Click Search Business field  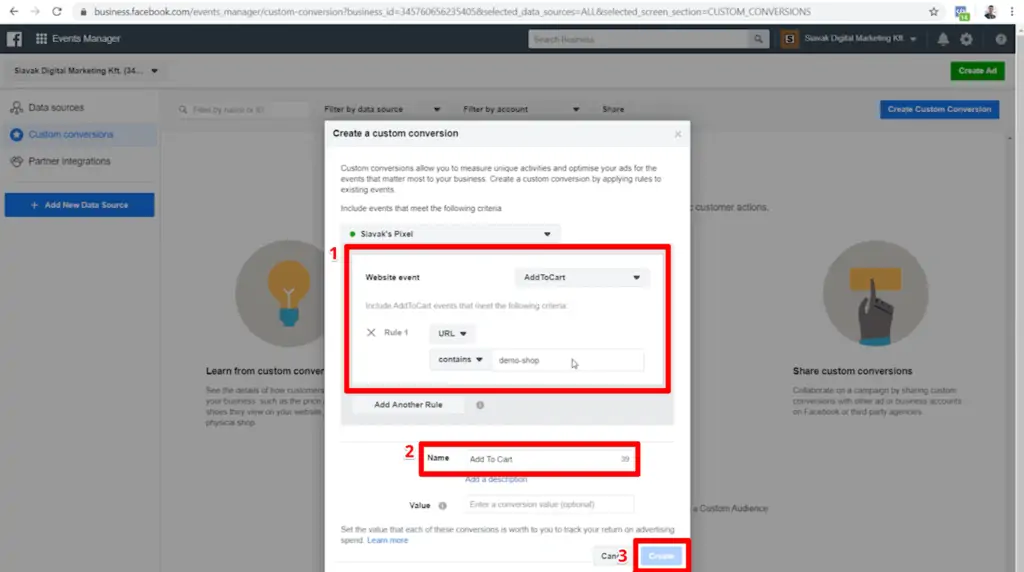click(x=640, y=39)
